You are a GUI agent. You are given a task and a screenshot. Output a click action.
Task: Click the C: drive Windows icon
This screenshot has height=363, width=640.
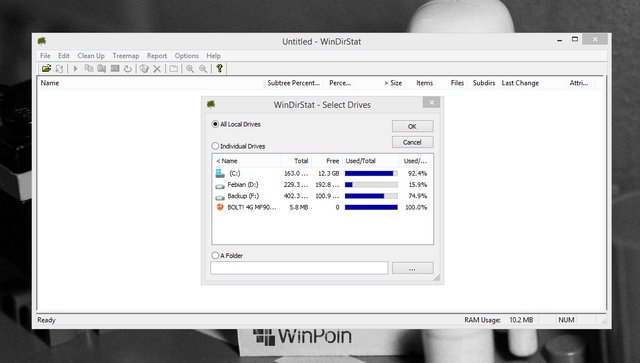coord(220,174)
